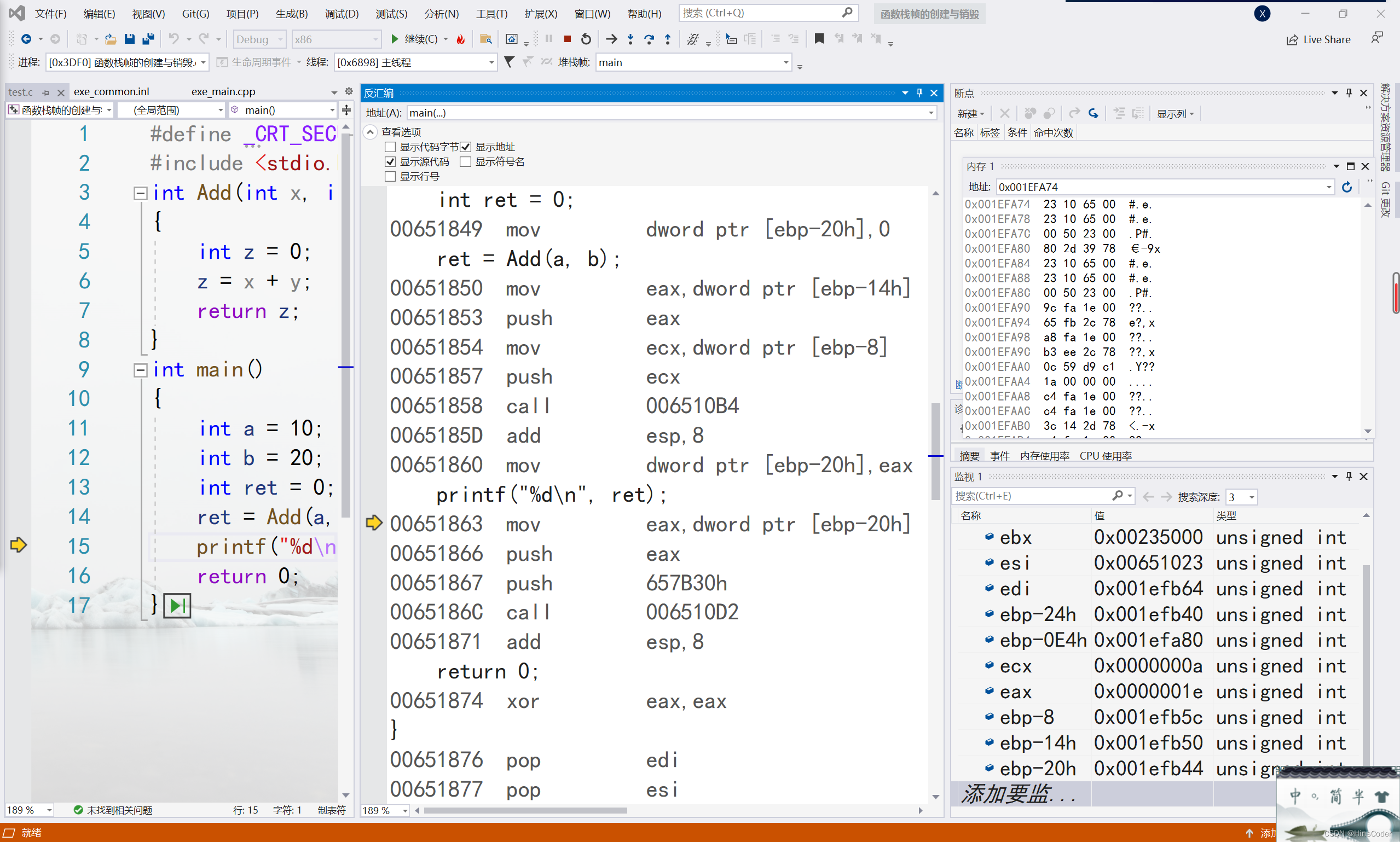Open the 堆栈帧 main dropdown
Image resolution: width=1400 pixels, height=842 pixels.
(x=785, y=62)
